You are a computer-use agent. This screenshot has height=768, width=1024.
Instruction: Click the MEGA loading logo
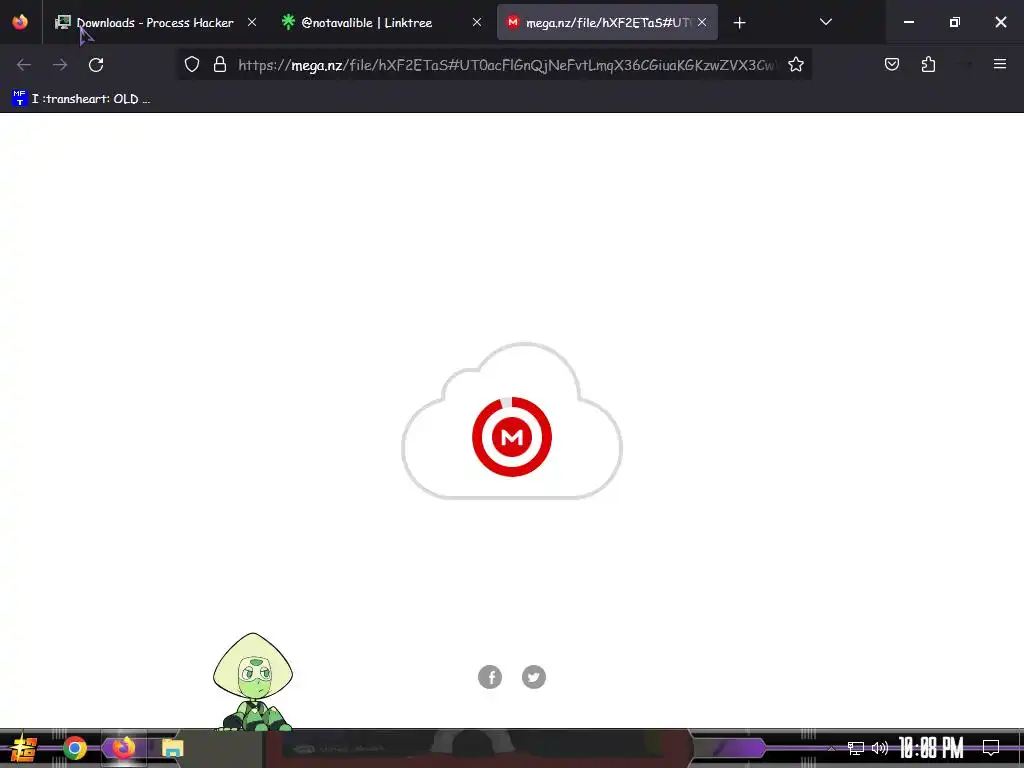coord(512,436)
